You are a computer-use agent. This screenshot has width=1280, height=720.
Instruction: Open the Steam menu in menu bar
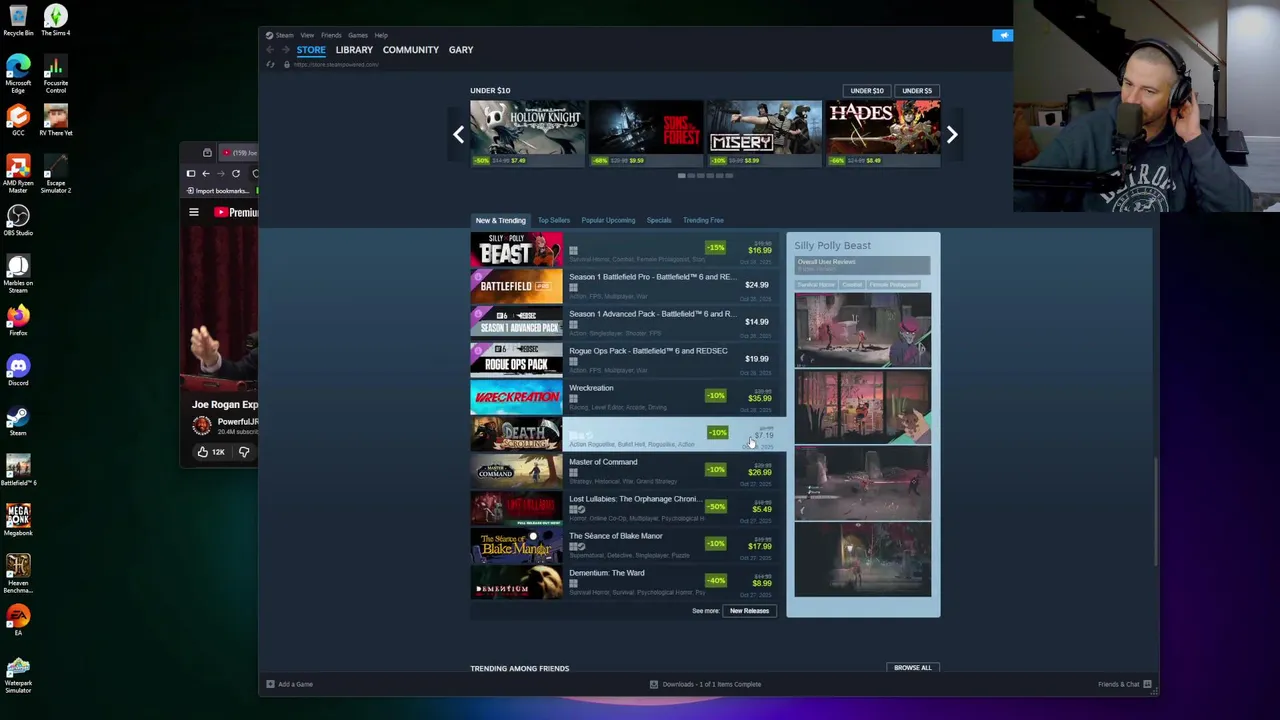[x=284, y=35]
